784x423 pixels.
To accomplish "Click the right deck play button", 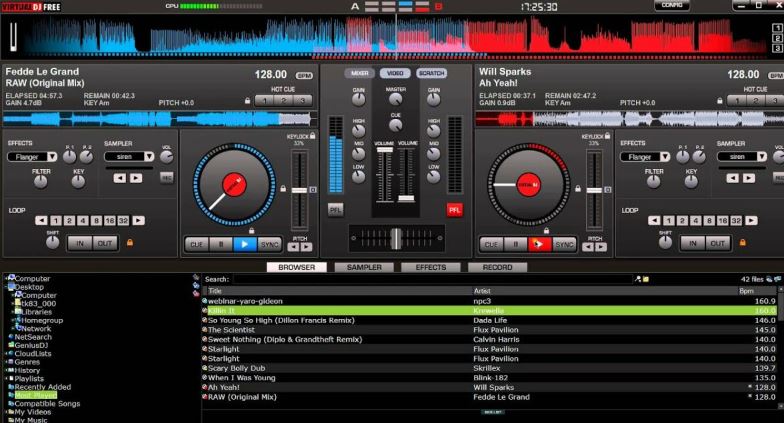I will point(540,244).
